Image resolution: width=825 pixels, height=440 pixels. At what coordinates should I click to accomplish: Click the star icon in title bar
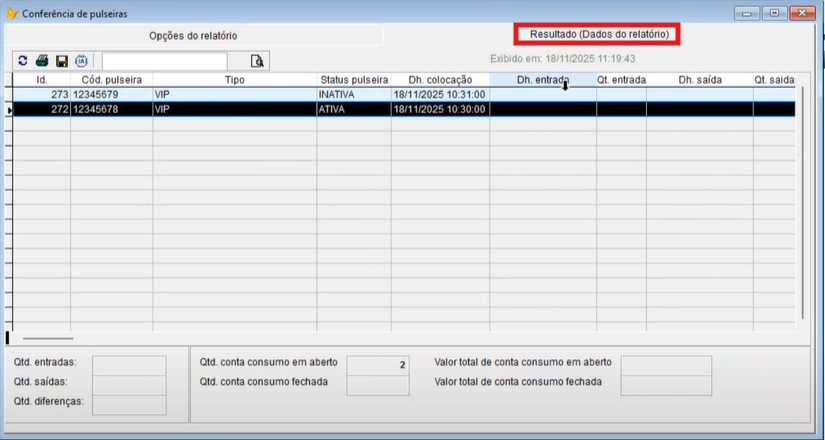[12, 13]
